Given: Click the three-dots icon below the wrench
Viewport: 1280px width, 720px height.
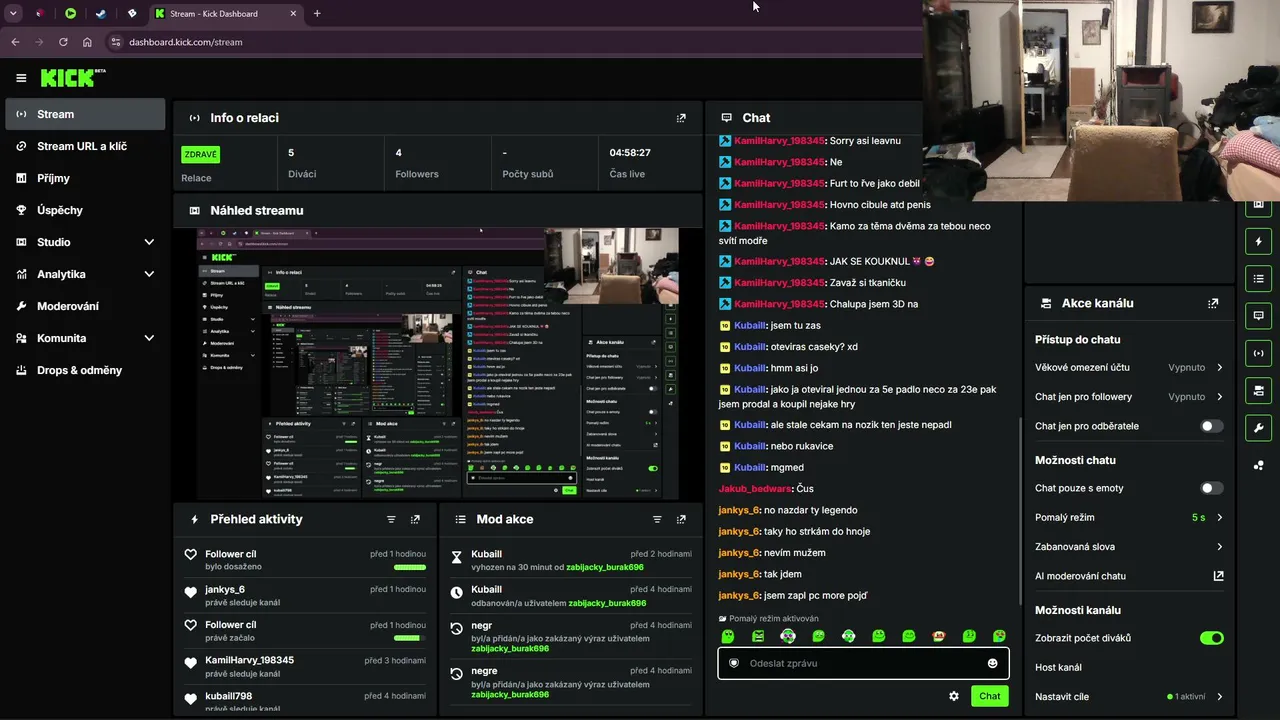Looking at the screenshot, I should [x=1258, y=465].
